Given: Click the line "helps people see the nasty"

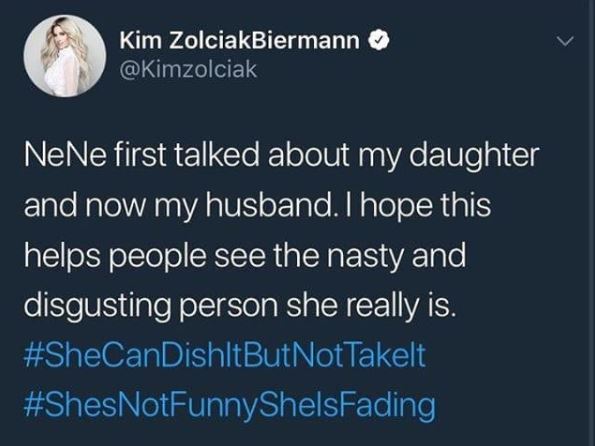Looking at the screenshot, I should [245, 255].
